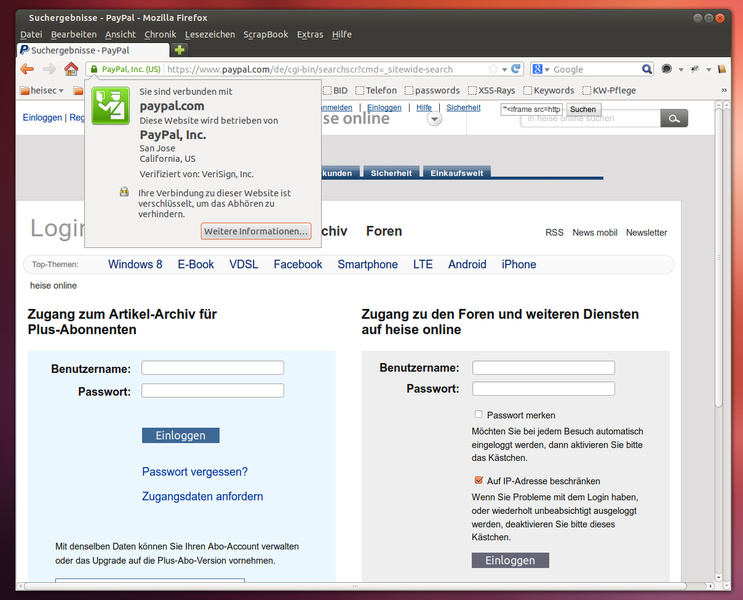Image resolution: width=743 pixels, height=600 pixels.
Task: Click the Suchen button
Action: tap(583, 109)
